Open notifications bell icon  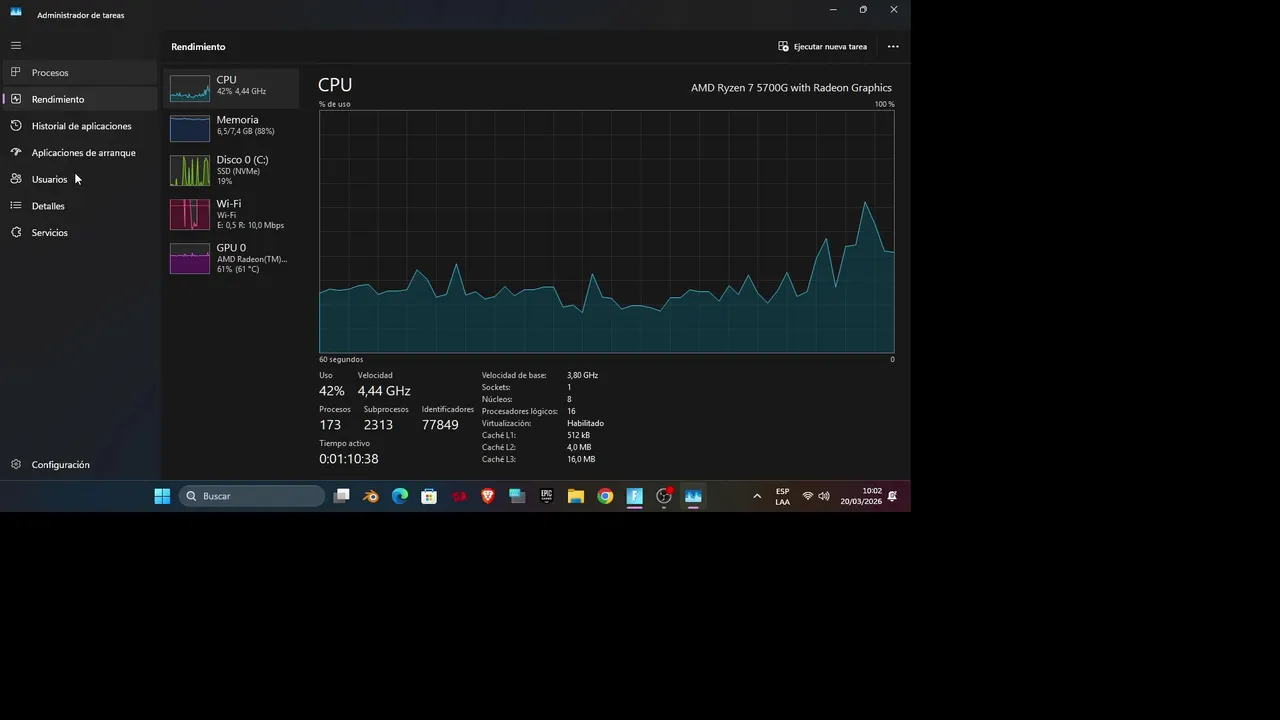pos(892,496)
